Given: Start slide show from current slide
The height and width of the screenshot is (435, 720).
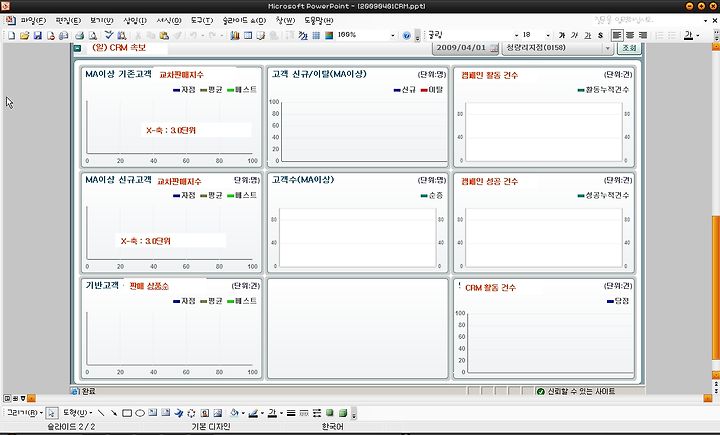Looking at the screenshot, I should [x=23, y=398].
